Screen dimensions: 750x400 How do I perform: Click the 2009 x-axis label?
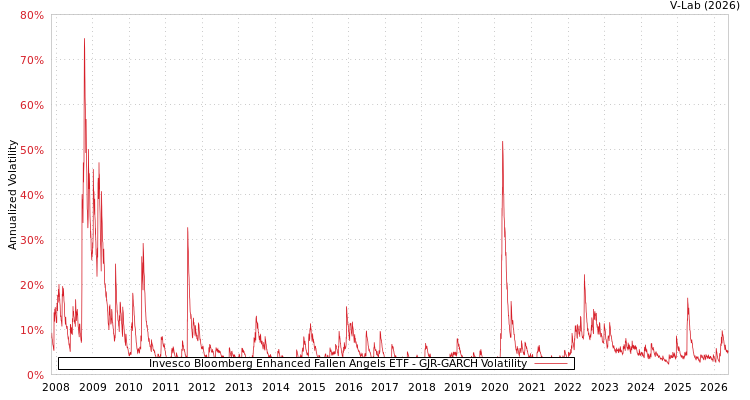(x=92, y=387)
